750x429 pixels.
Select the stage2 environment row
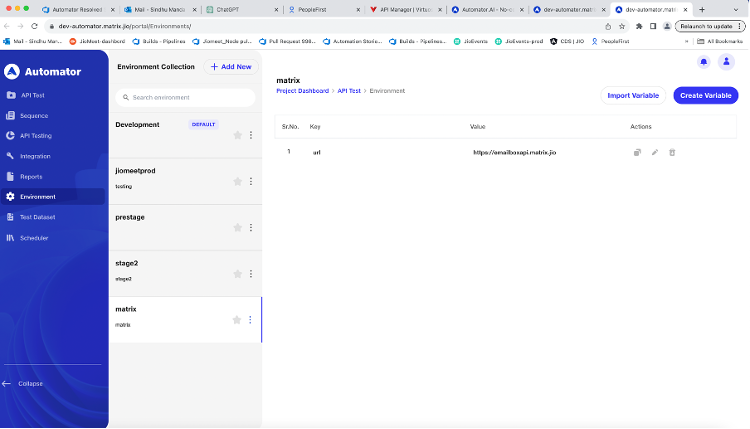coord(186,274)
